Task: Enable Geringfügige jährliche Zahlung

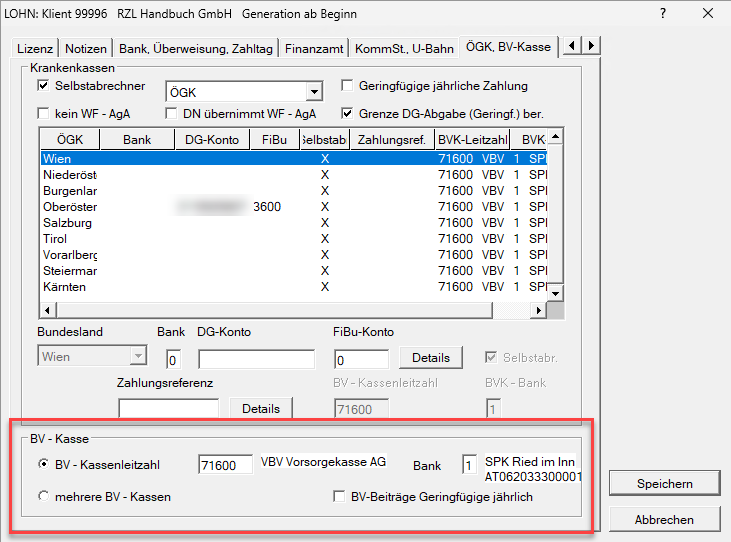Action: coord(348,86)
